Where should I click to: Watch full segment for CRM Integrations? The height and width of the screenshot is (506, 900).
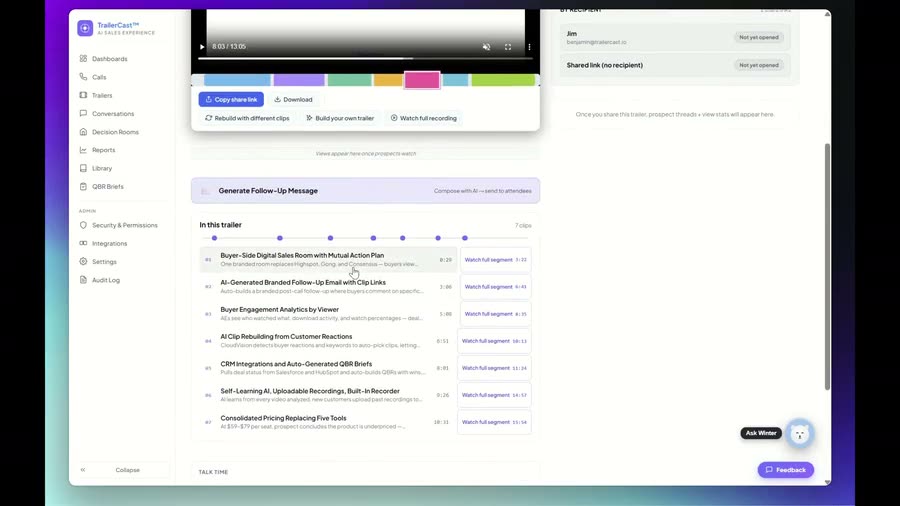tap(494, 368)
